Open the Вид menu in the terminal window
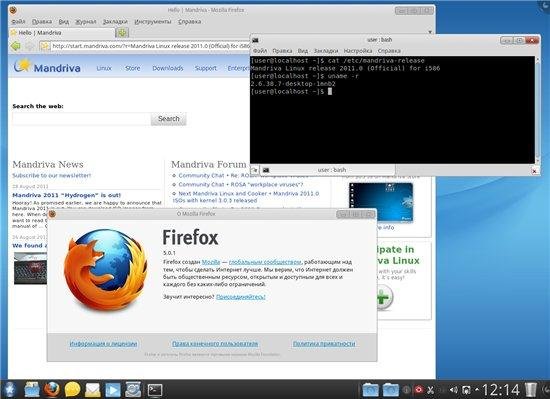Screen dimensions: 550x399 (303, 51)
